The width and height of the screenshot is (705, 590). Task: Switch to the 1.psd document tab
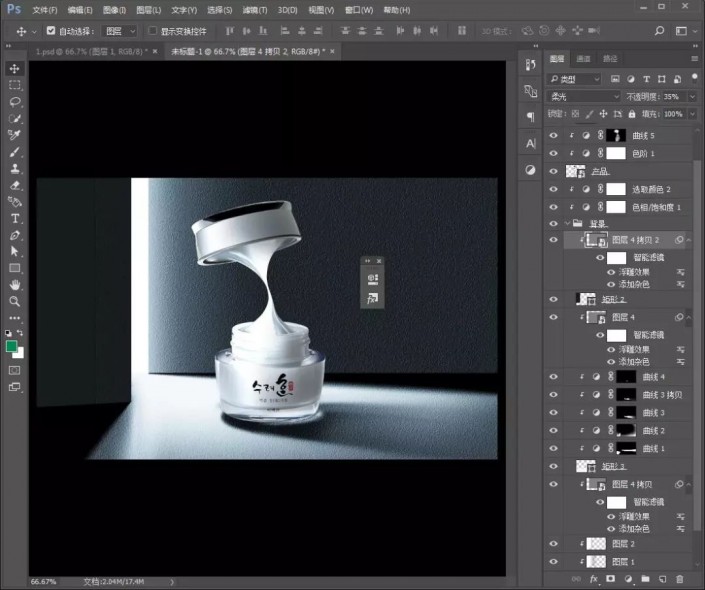(91, 52)
